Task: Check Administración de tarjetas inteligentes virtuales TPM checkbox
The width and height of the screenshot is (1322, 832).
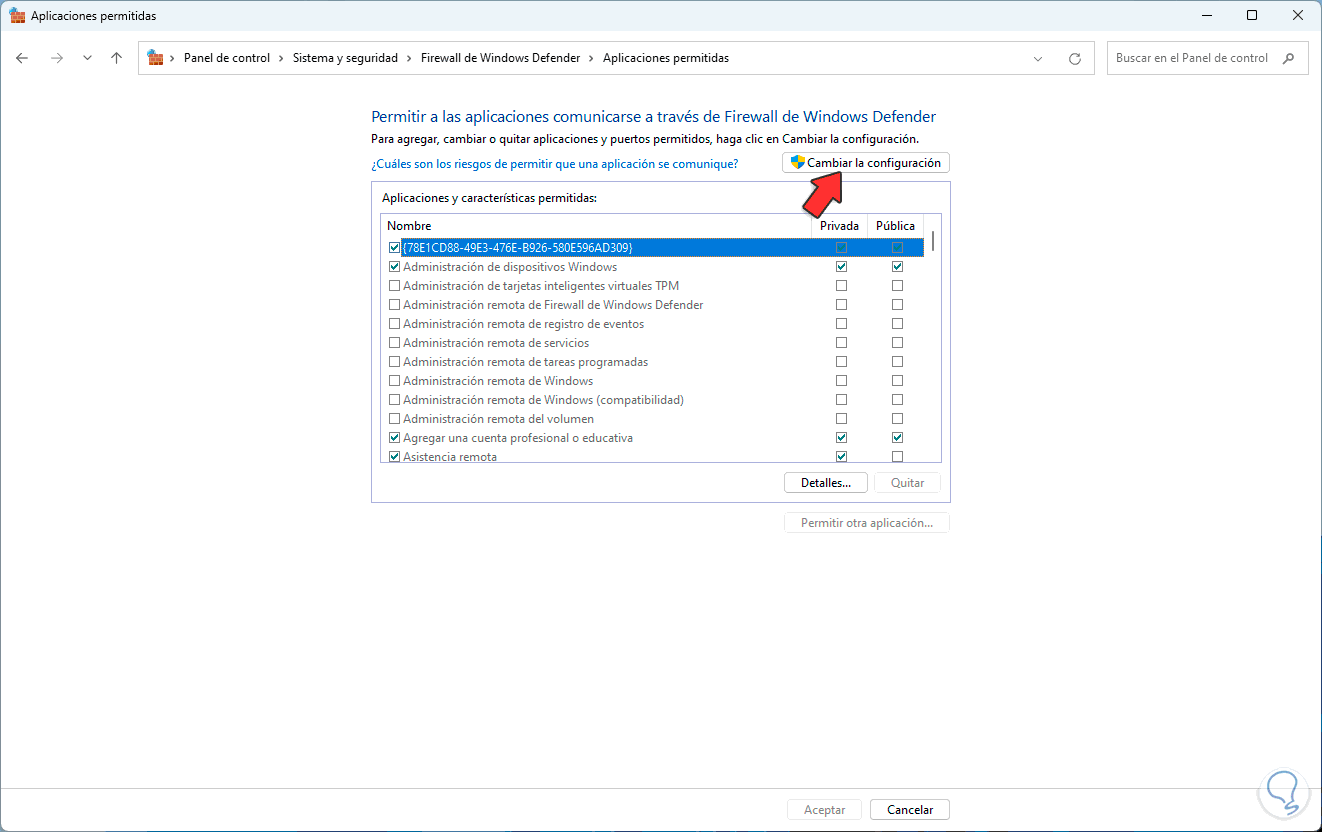Action: tap(394, 286)
